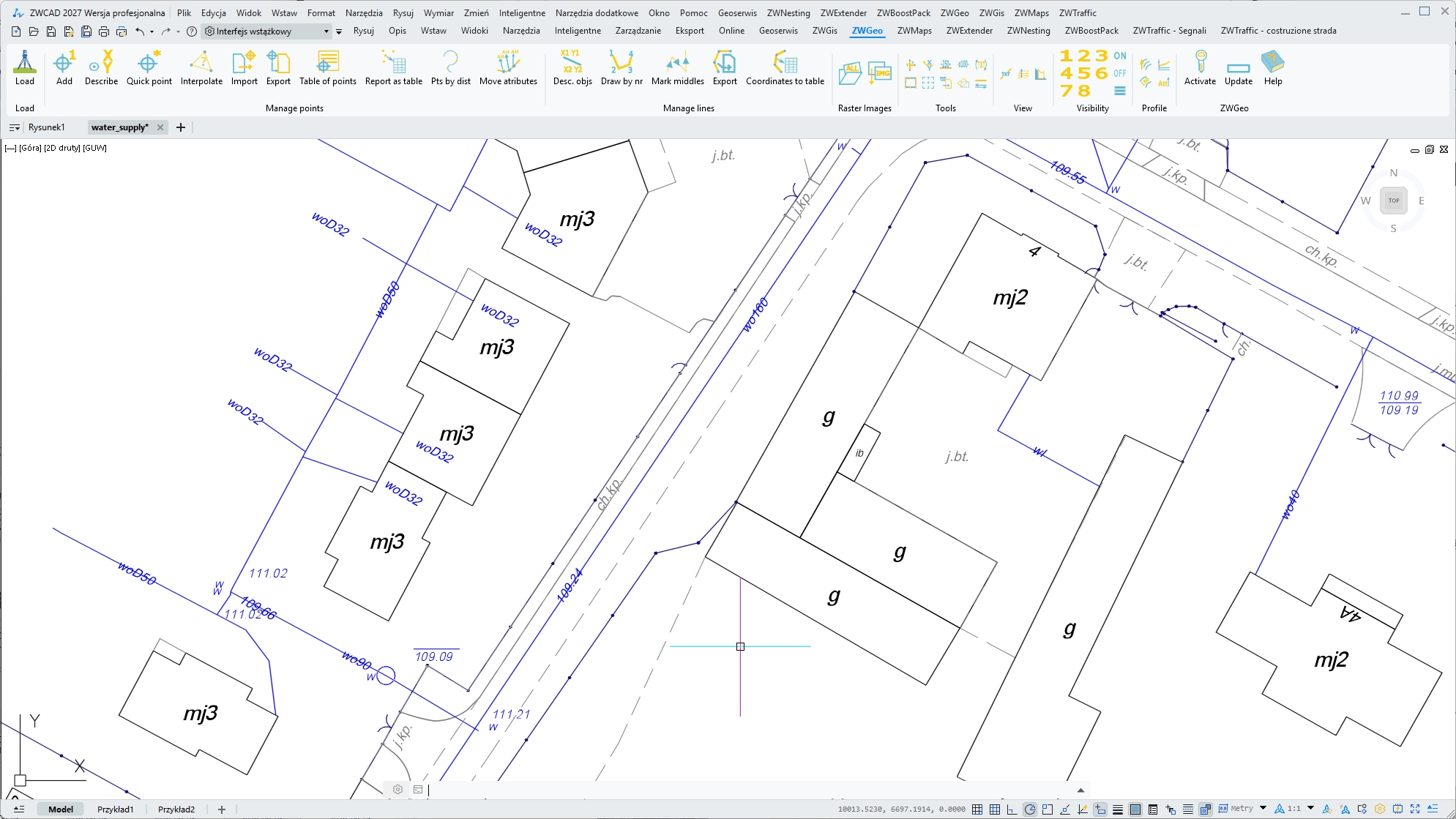The width and height of the screenshot is (1456, 819).
Task: Open the Coordinates to table tool
Action: pos(785,68)
